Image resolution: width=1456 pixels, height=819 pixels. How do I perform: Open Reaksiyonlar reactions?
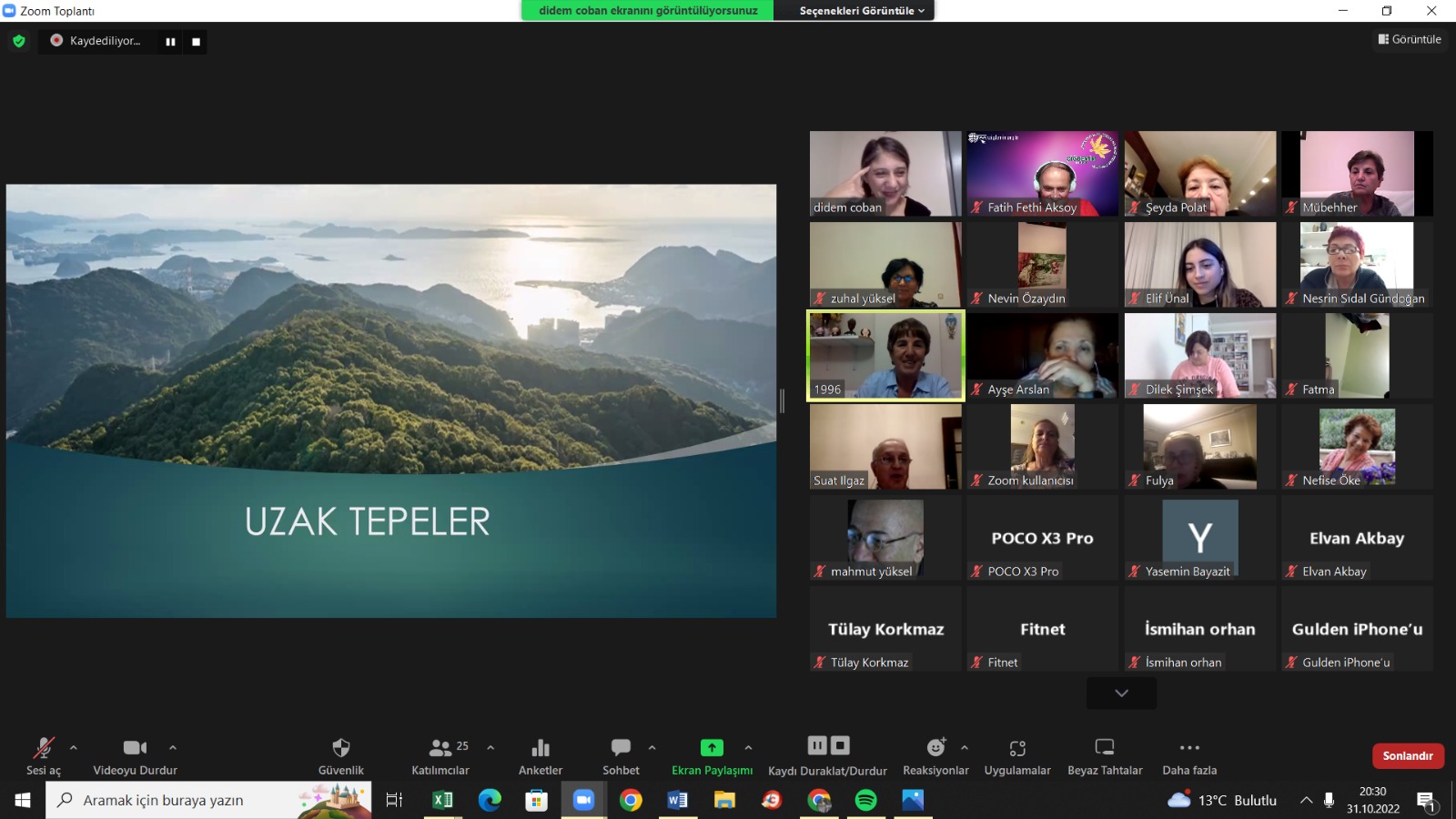935,756
